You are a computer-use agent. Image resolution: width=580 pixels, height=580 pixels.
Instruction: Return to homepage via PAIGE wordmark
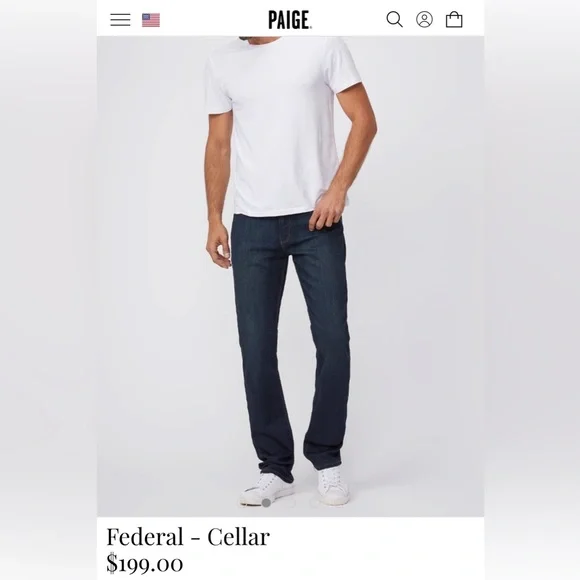click(x=290, y=20)
